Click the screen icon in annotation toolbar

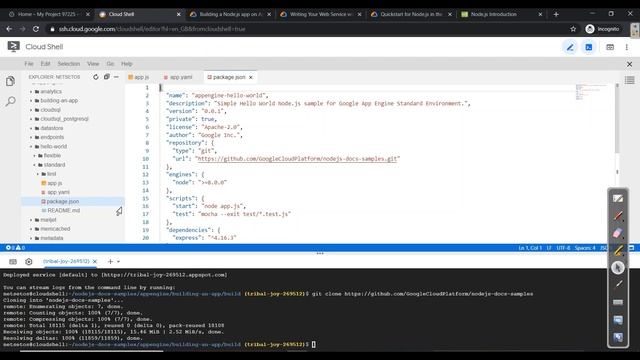pos(618,320)
